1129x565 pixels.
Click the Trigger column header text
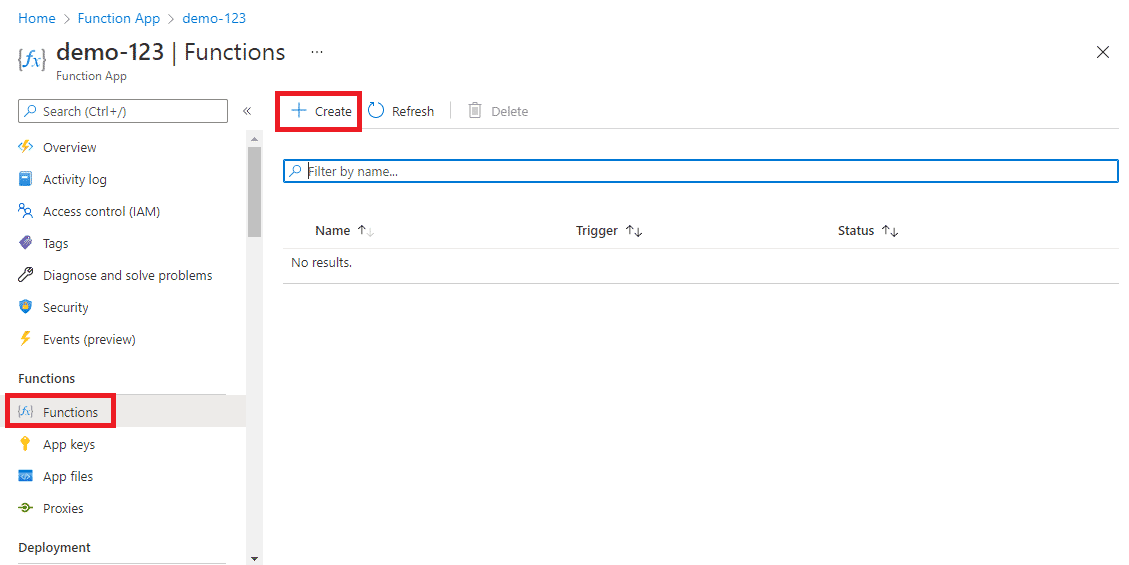click(597, 230)
